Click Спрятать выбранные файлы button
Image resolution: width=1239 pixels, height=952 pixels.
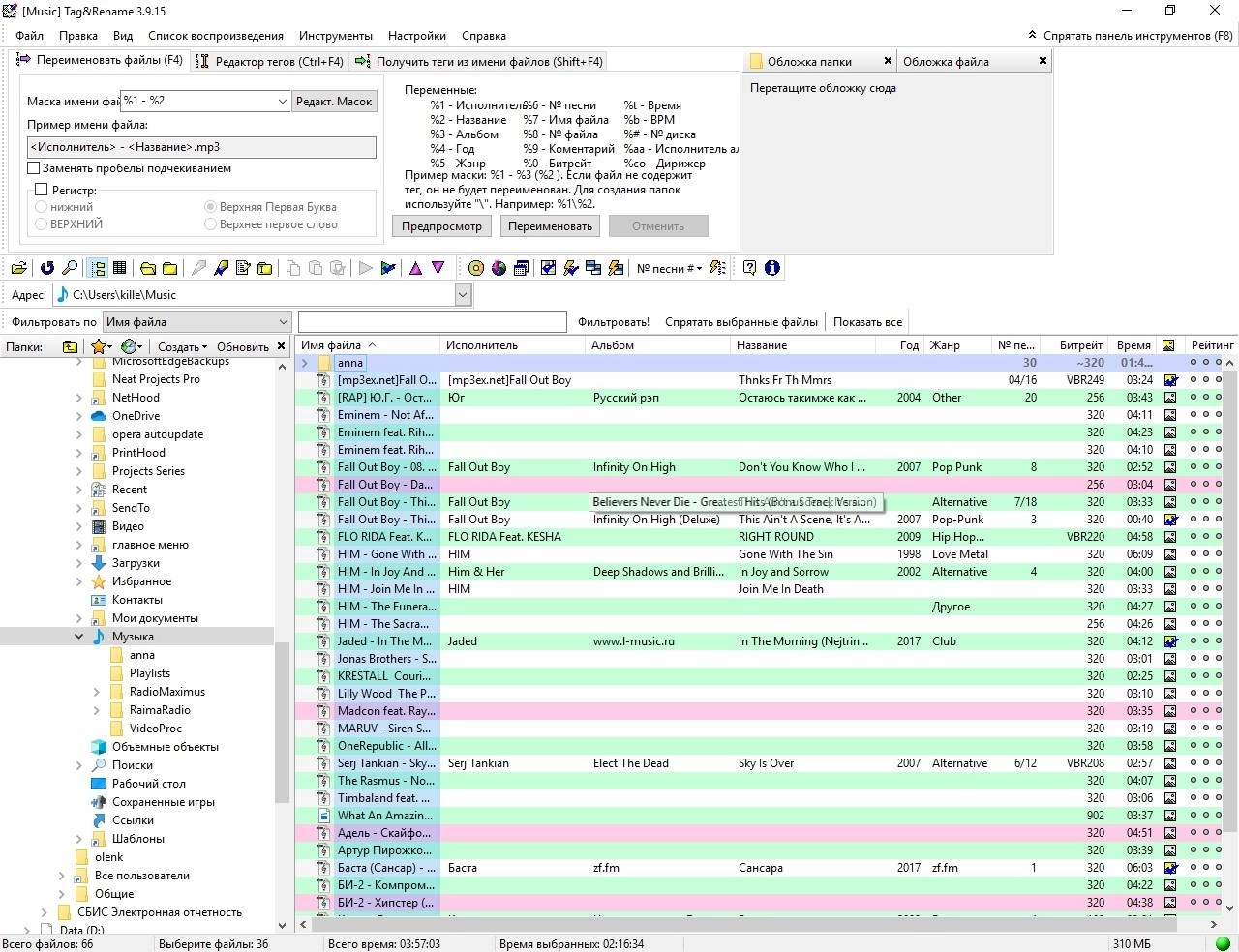click(x=741, y=322)
